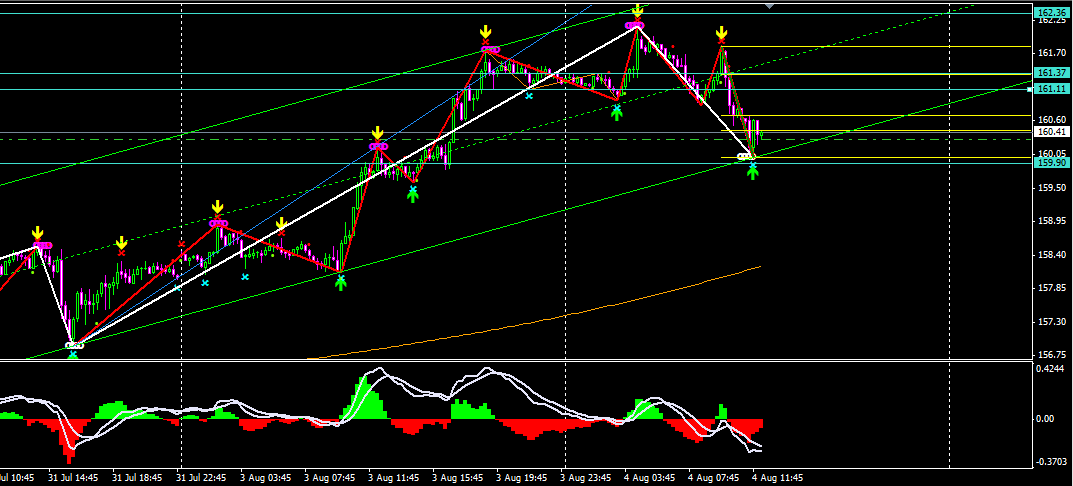Click yellow arrow at the 31 Jul 10:45 high
Image resolution: width=1073 pixels, height=486 pixels.
pos(37,233)
